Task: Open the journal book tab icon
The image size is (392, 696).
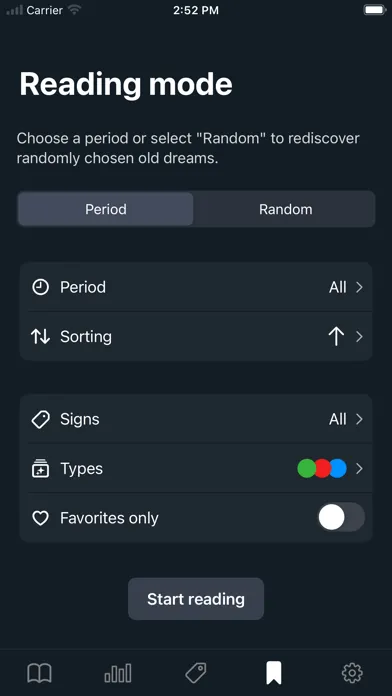Action: point(40,673)
